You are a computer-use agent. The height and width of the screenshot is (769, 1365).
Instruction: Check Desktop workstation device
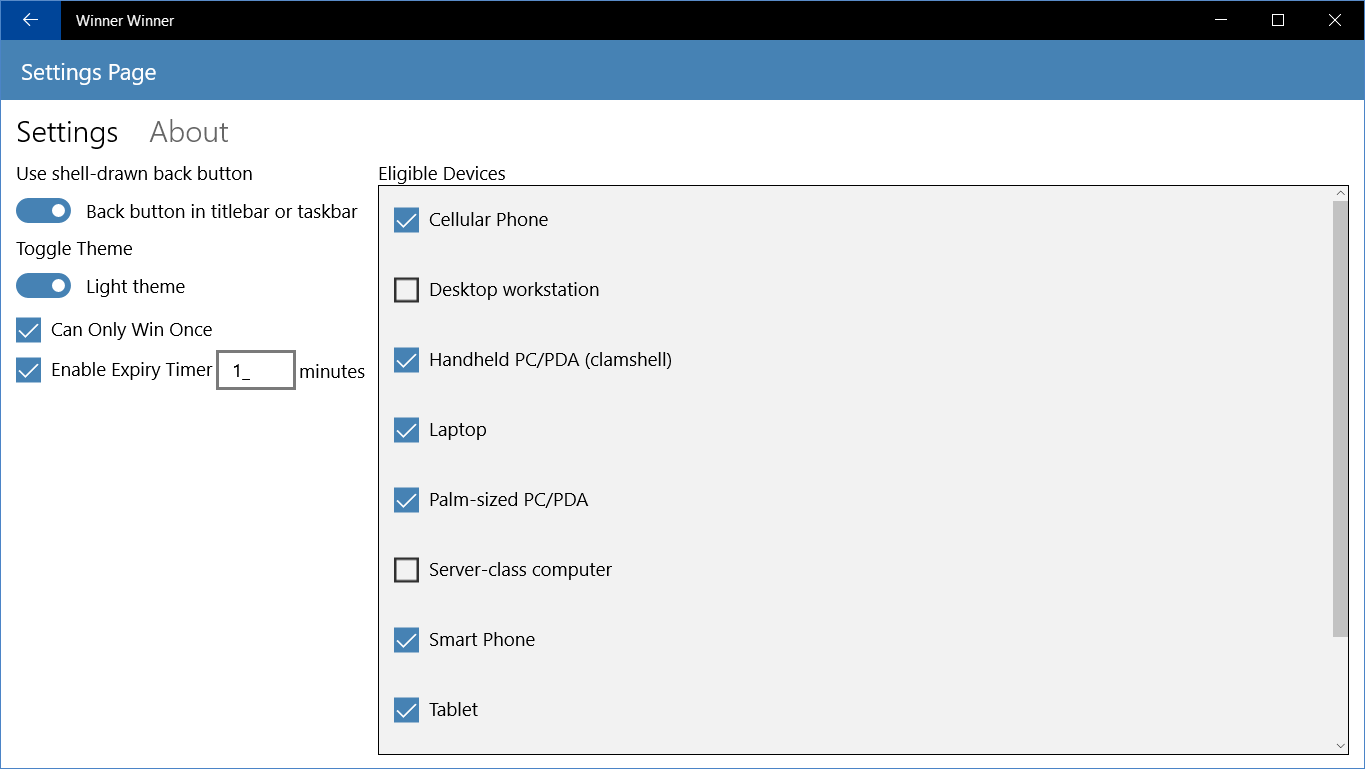tap(406, 290)
